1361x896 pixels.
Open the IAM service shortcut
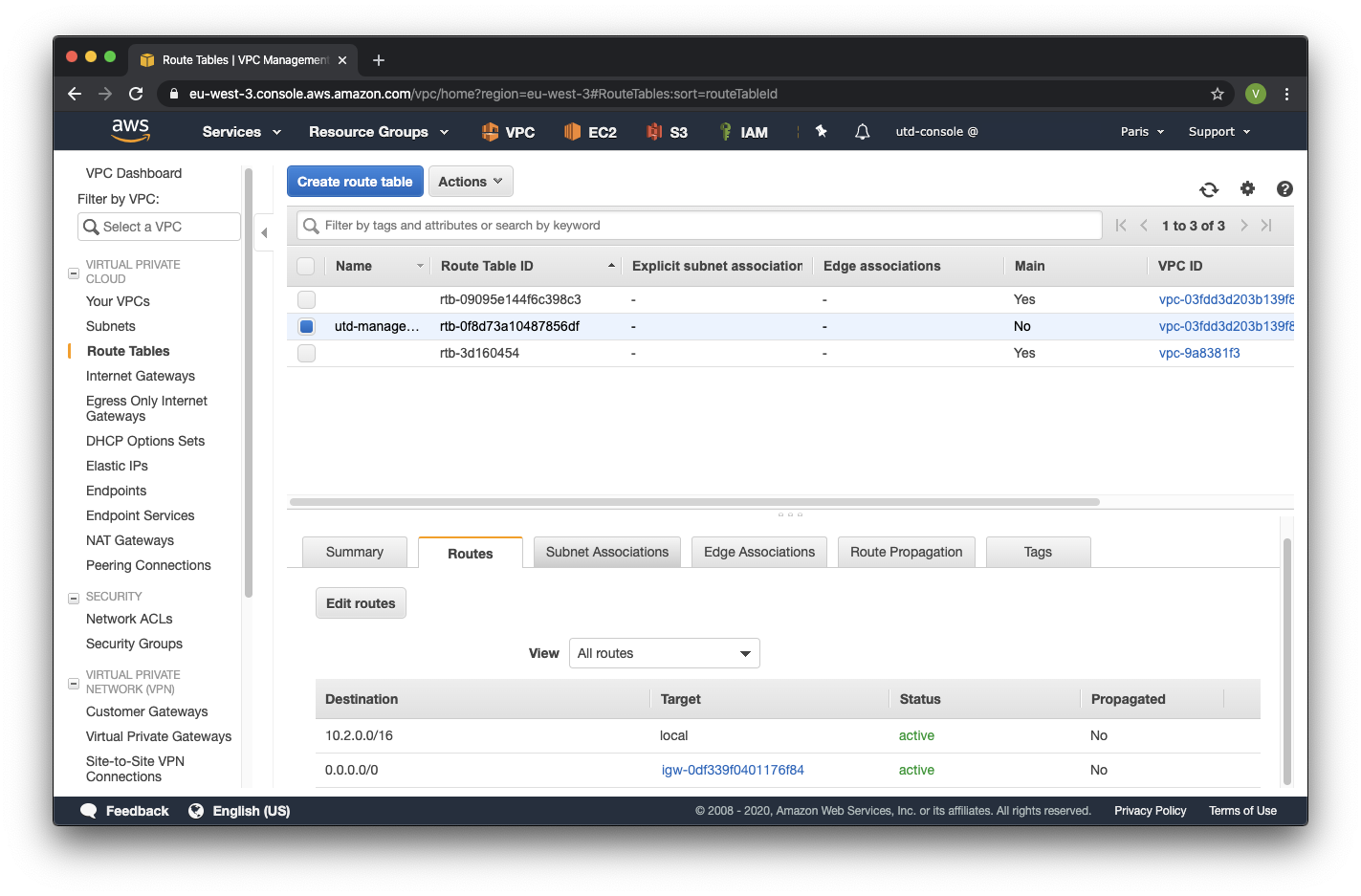tap(743, 132)
